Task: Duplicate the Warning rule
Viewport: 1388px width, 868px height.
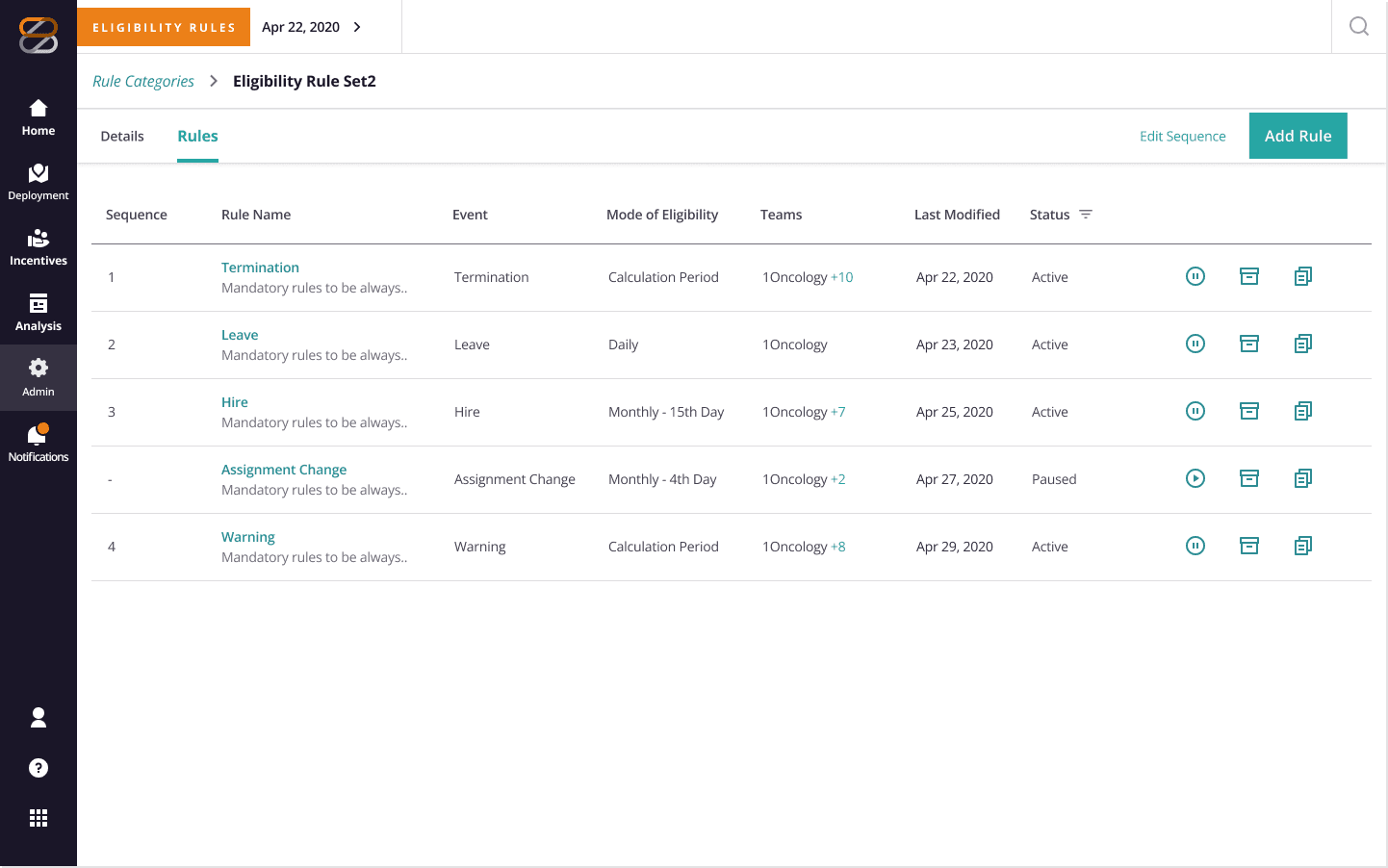Action: (1303, 546)
